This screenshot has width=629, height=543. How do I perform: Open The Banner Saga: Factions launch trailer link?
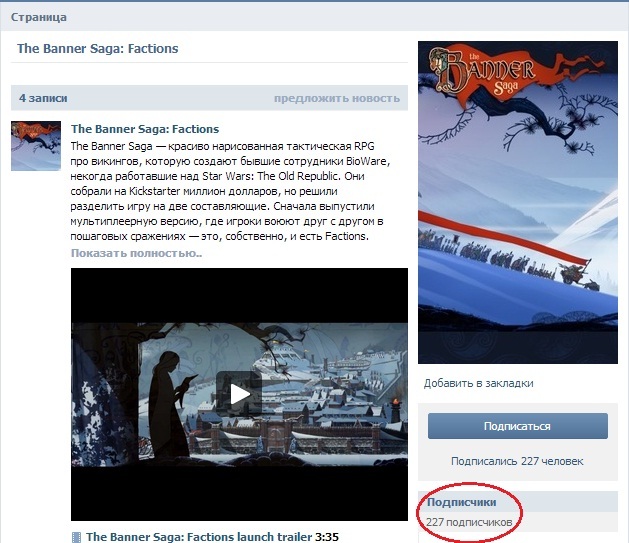[199, 537]
